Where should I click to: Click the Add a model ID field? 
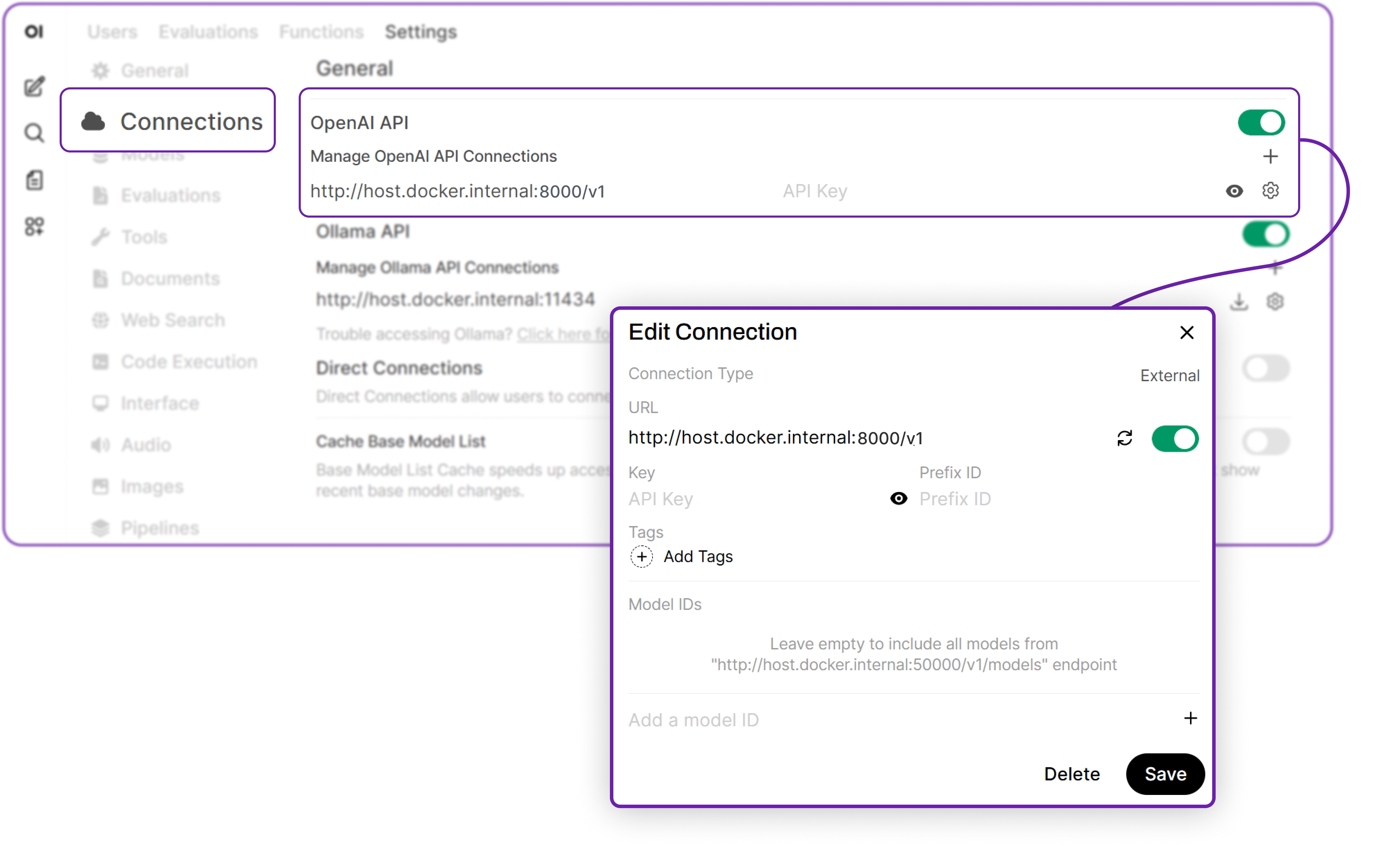click(795, 719)
